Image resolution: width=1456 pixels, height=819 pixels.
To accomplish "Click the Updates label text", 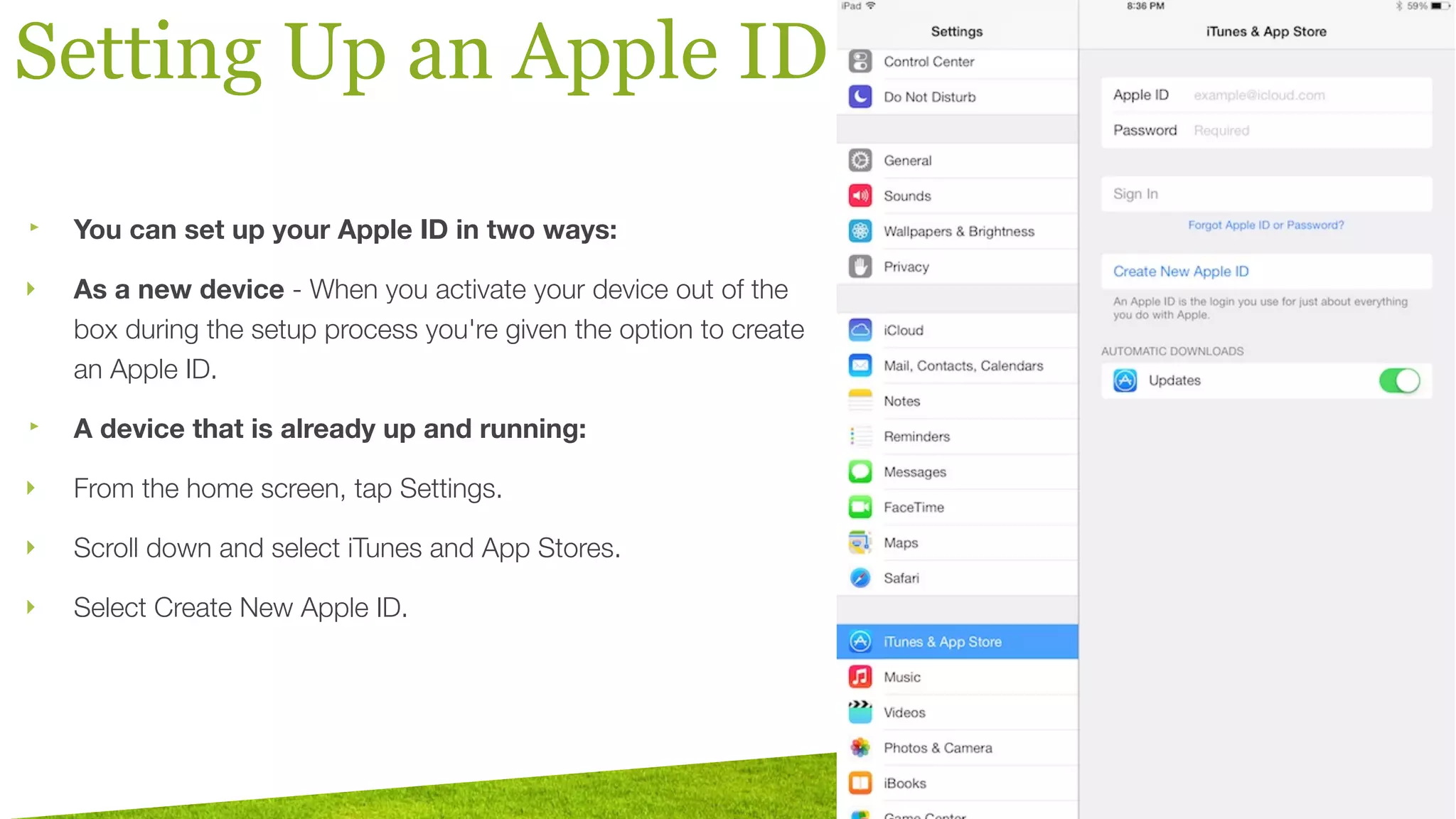I will [1174, 380].
